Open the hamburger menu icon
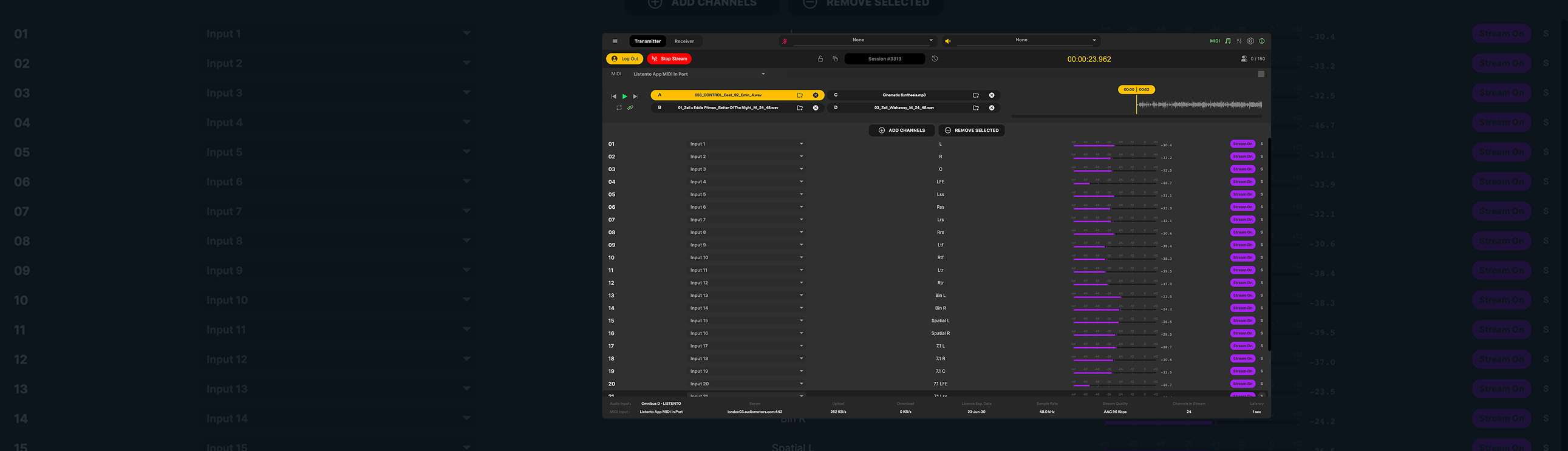Screen dimensions: 1568x451 tap(615, 41)
